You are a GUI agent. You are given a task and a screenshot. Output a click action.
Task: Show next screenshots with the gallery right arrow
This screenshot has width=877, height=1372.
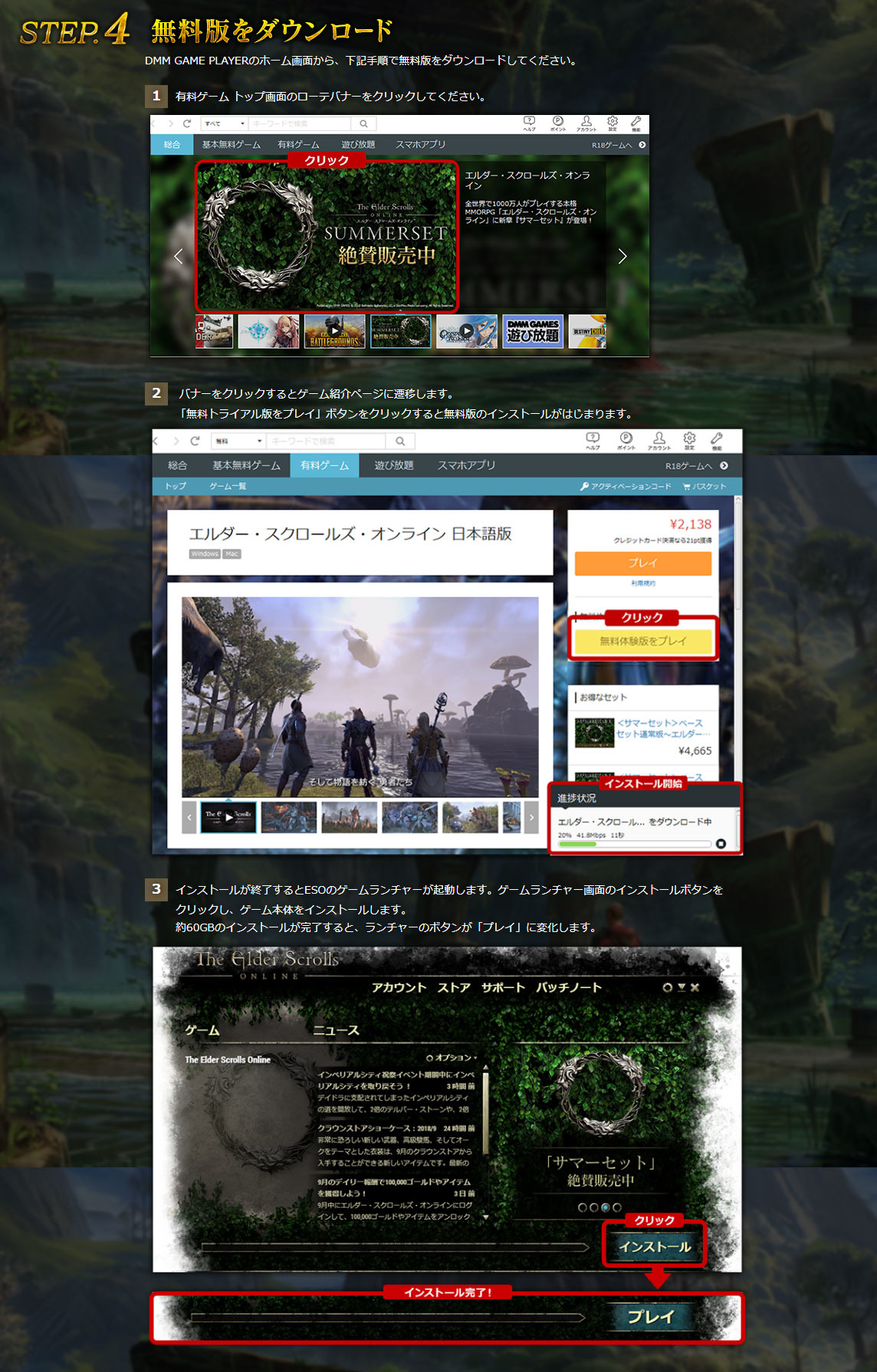coord(531,817)
